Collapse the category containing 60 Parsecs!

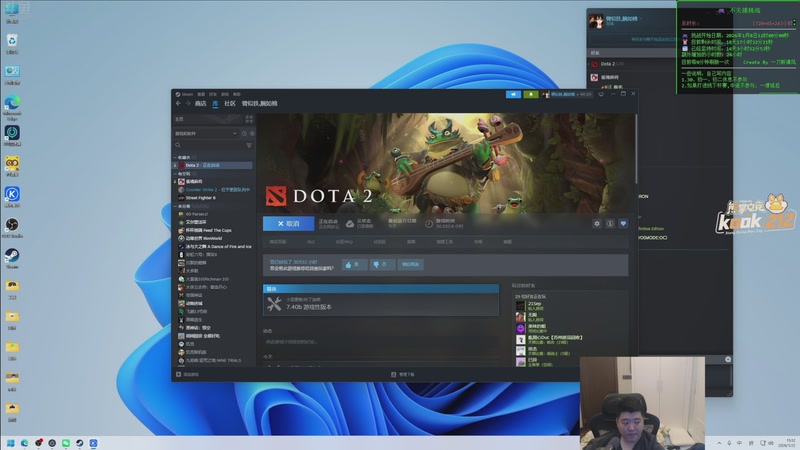pyautogui.click(x=175, y=206)
